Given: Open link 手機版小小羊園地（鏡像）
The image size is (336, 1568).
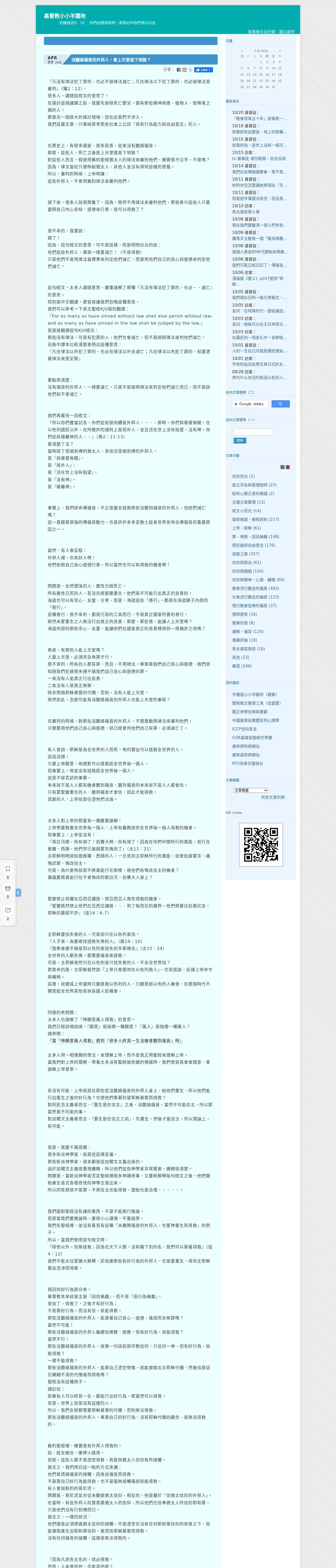Looking at the screenshot, I should point(254,695).
